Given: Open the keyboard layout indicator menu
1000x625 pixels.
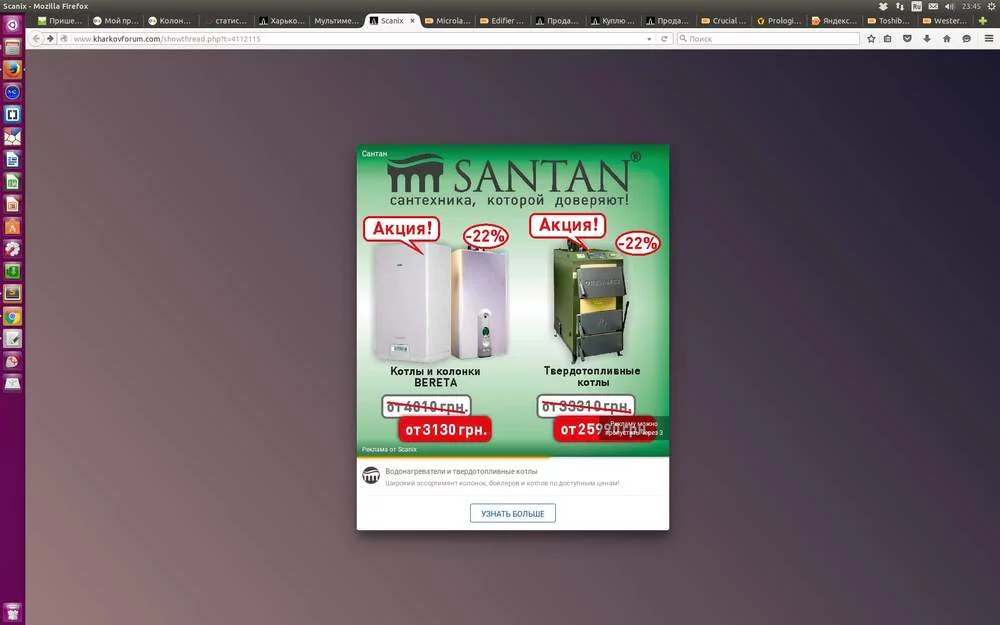Looking at the screenshot, I should pos(916,6).
